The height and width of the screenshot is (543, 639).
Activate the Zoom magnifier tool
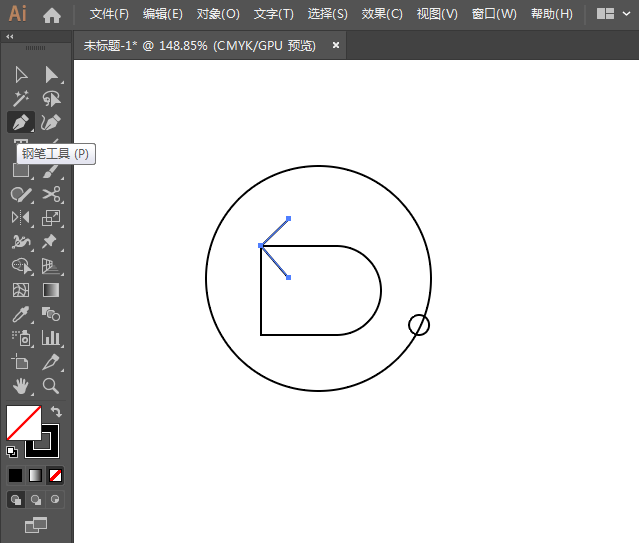coord(51,386)
